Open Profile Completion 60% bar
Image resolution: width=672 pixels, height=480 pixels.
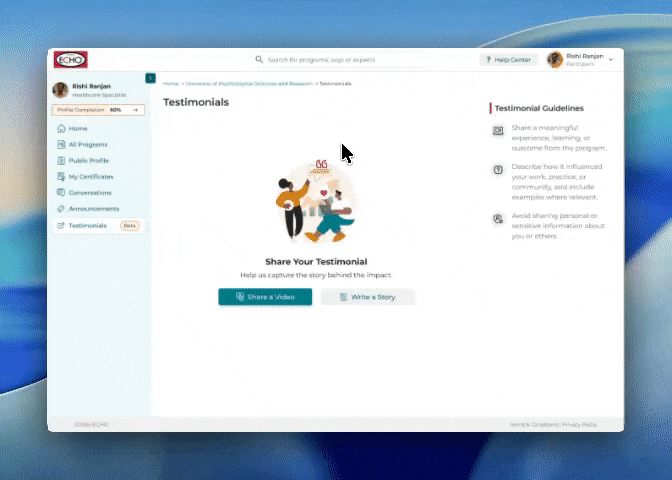point(98,110)
